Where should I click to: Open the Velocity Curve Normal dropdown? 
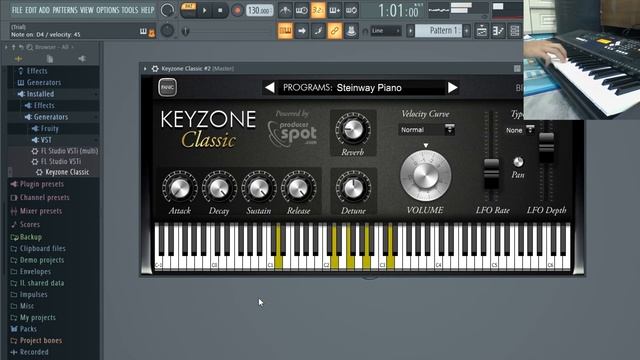pyautogui.click(x=426, y=130)
